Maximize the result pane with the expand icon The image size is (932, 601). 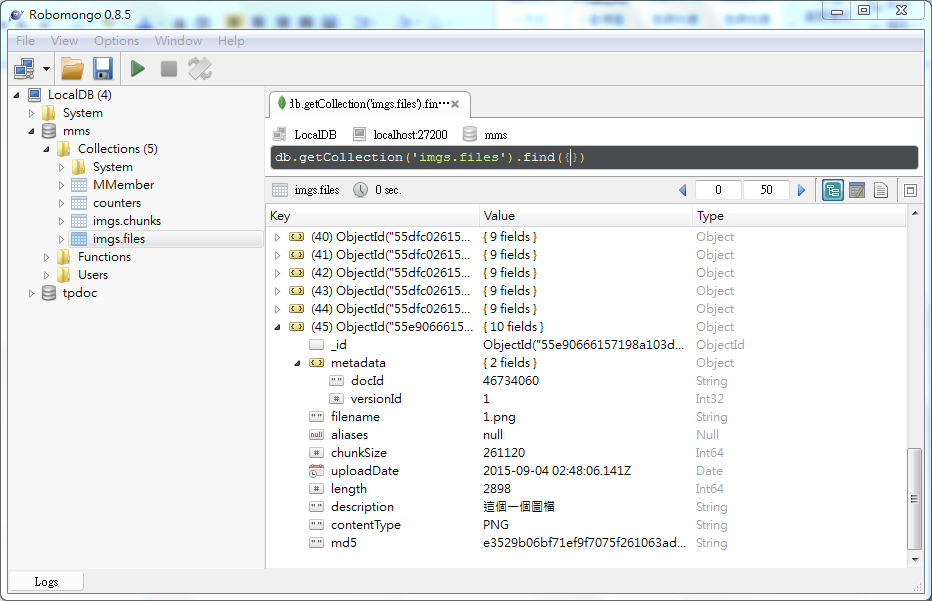point(909,189)
